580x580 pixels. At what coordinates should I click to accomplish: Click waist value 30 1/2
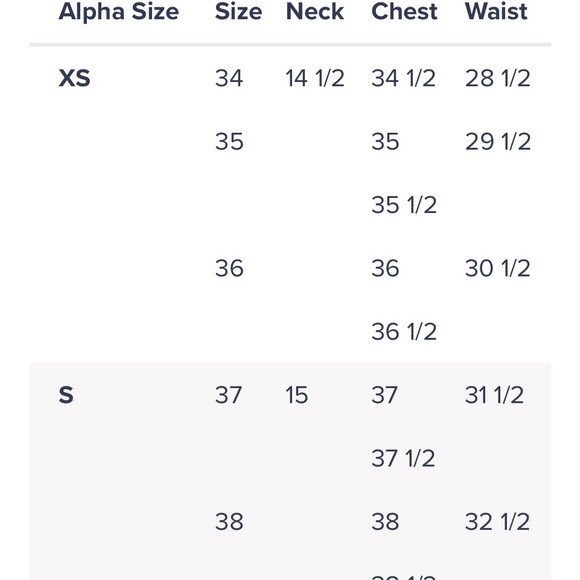click(x=498, y=268)
